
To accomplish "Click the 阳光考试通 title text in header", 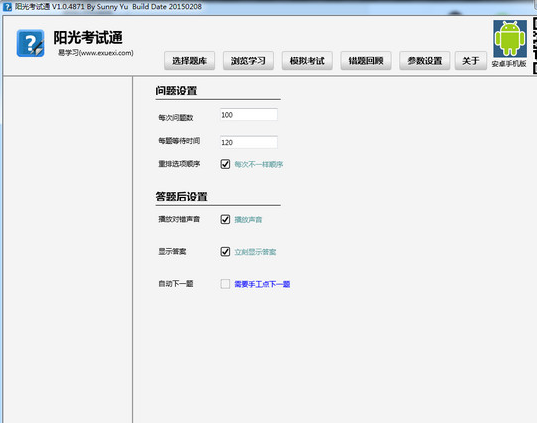I will [88, 37].
